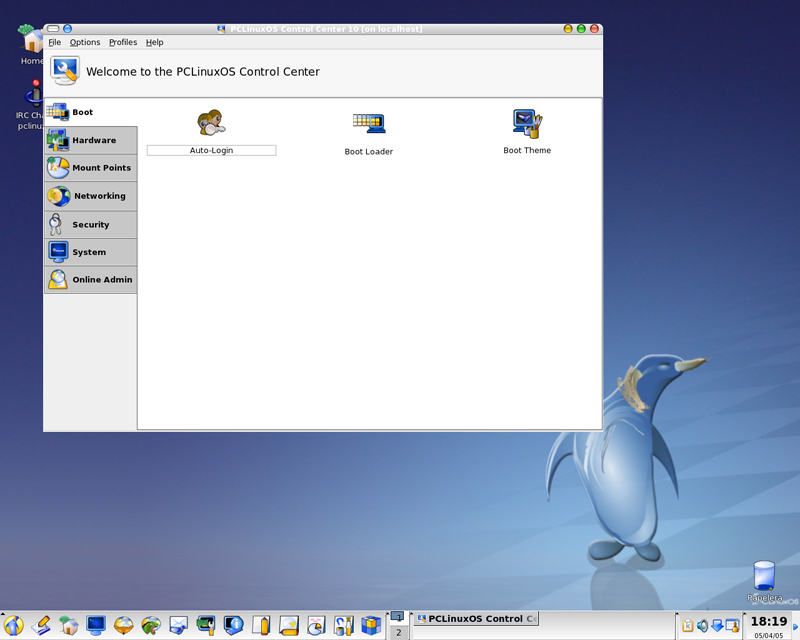The width and height of the screenshot is (800, 640).
Task: Open the blue cube package icon in the panel
Action: 371,625
